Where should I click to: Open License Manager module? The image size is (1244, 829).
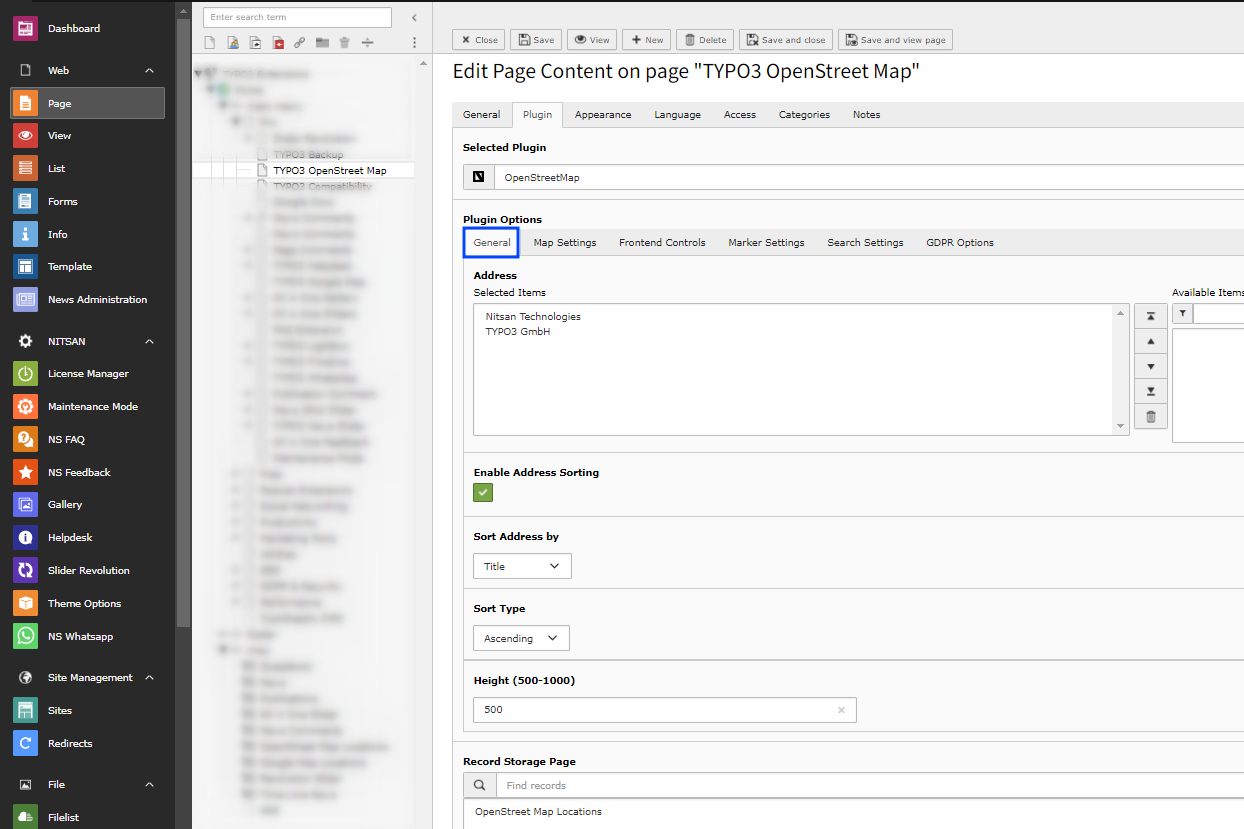pyautogui.click(x=88, y=373)
